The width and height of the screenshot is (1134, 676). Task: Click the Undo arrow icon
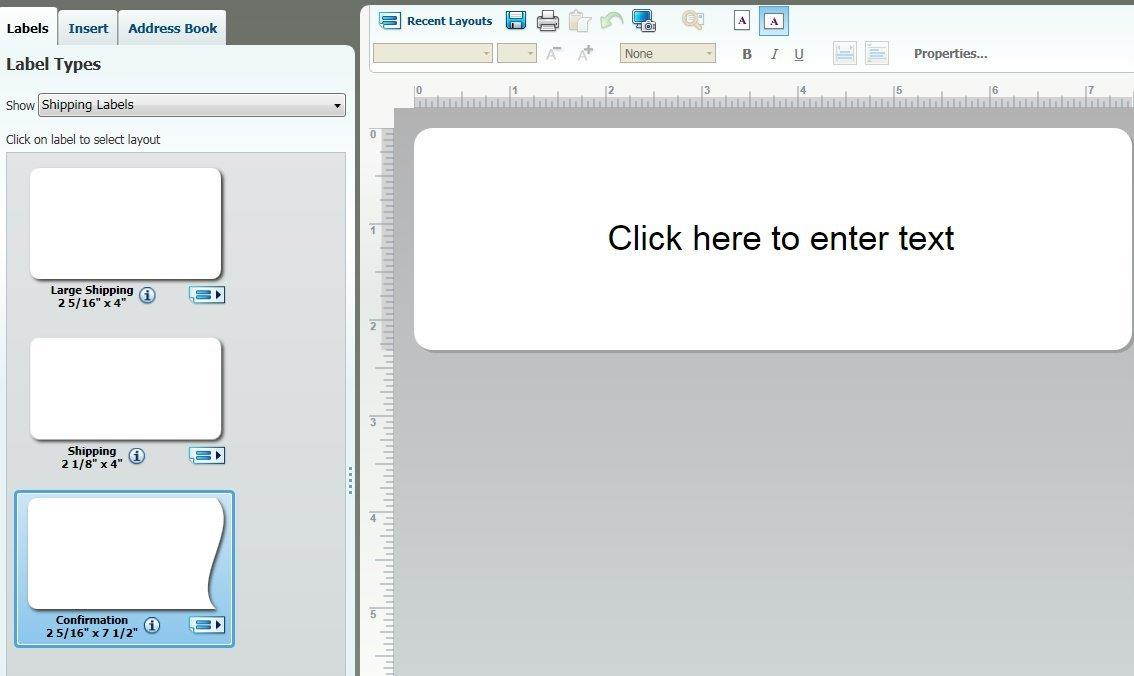tap(611, 21)
